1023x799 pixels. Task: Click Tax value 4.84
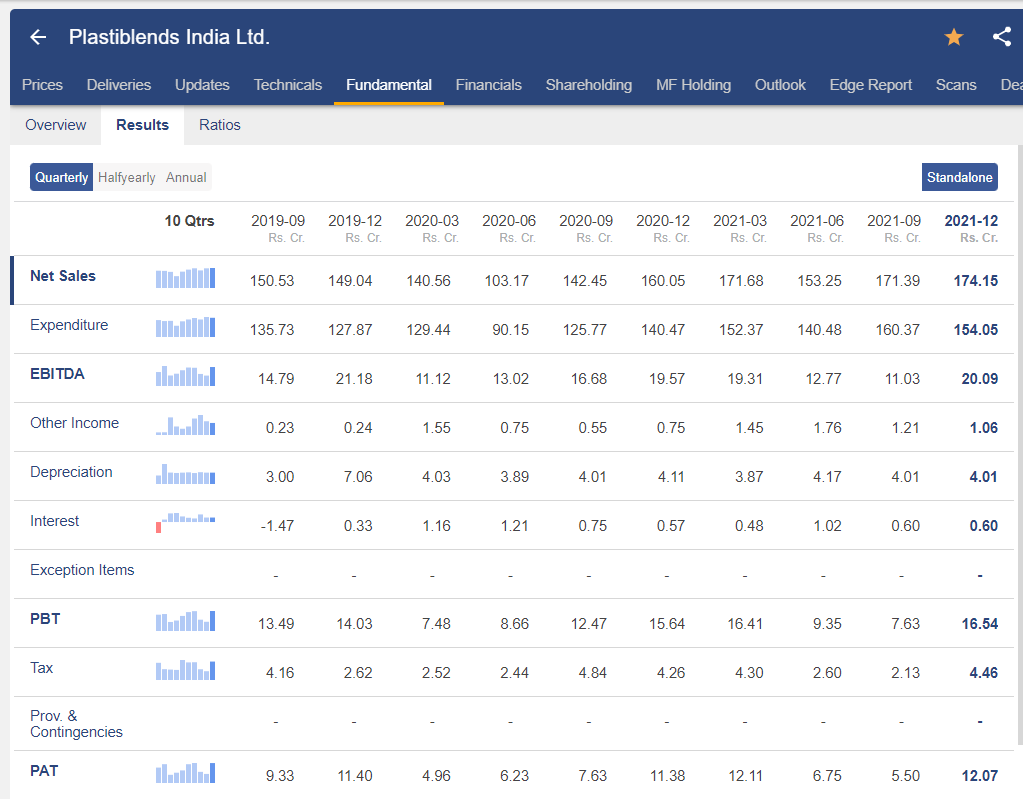click(x=592, y=673)
